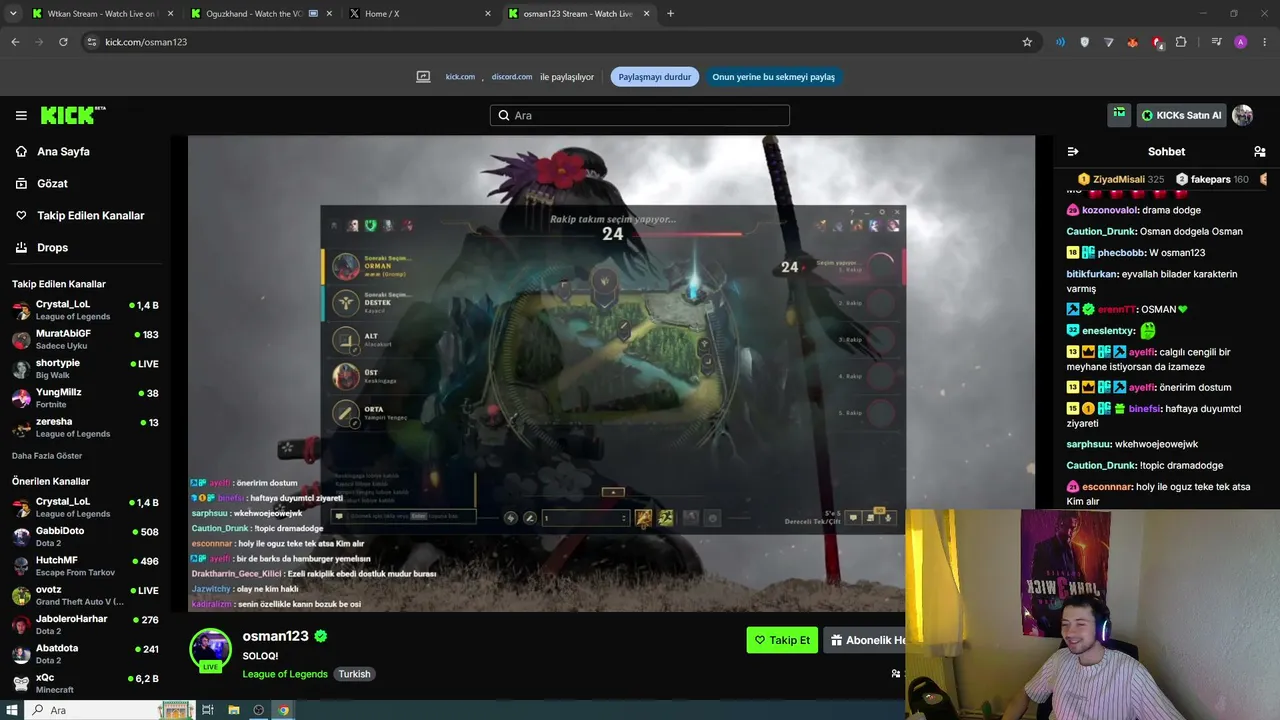
Task: Click the Abonelik gift button
Action: tap(866, 640)
